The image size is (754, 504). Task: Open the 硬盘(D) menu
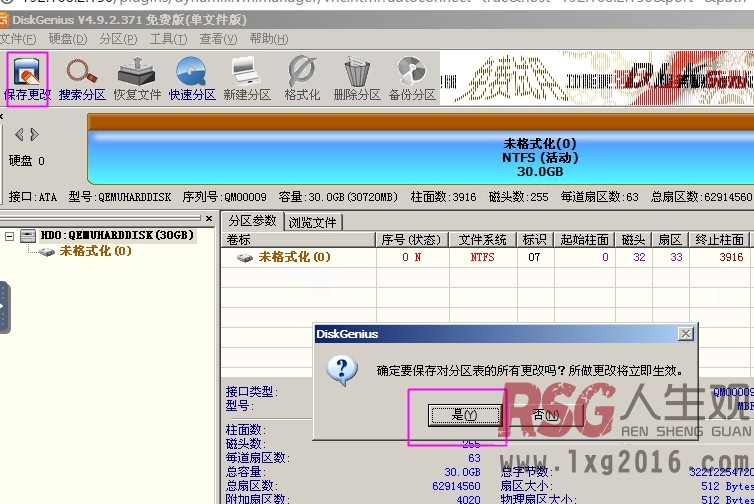coord(68,39)
